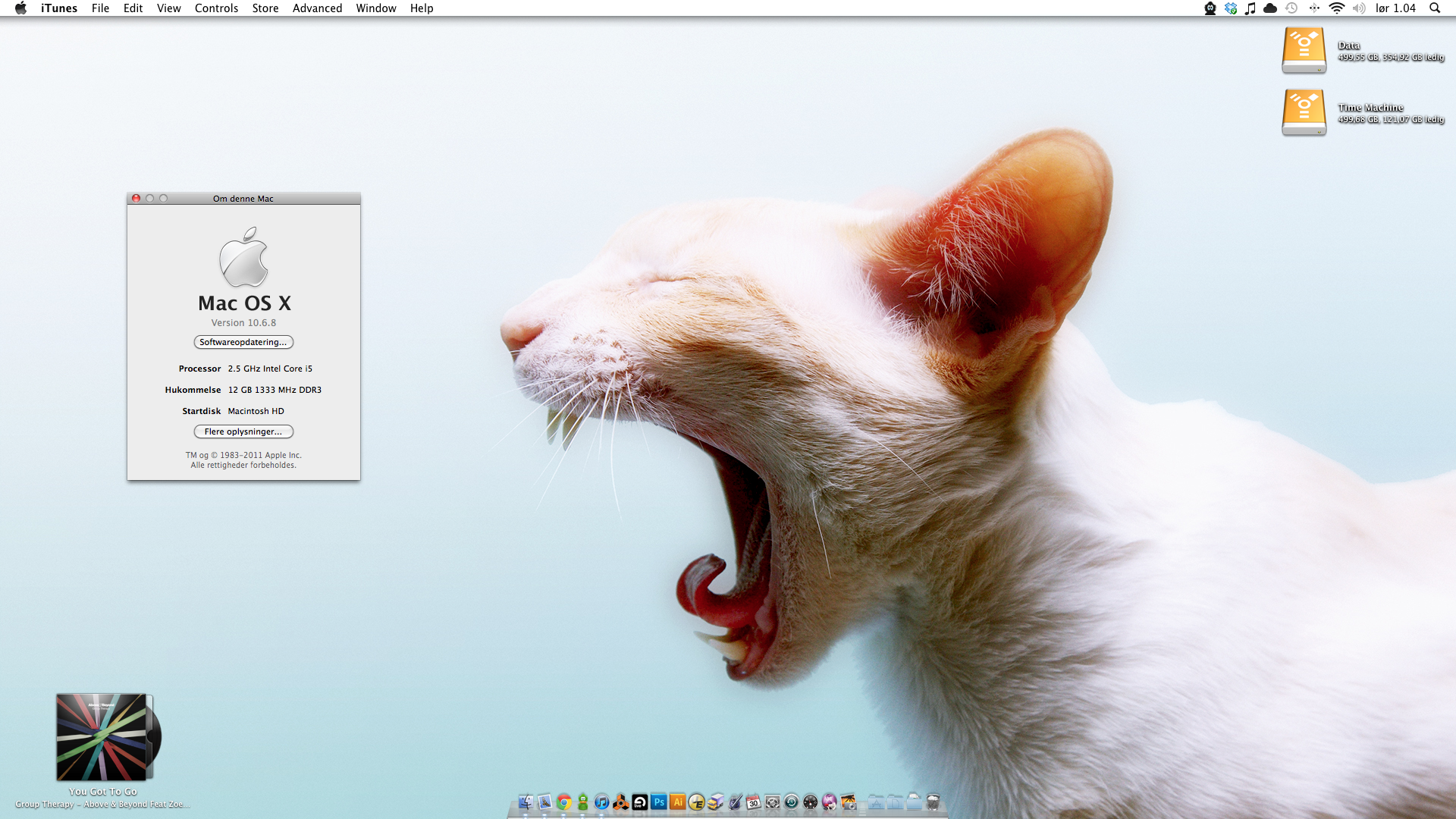Toggle the Wi-Fi status menu

[x=1337, y=8]
